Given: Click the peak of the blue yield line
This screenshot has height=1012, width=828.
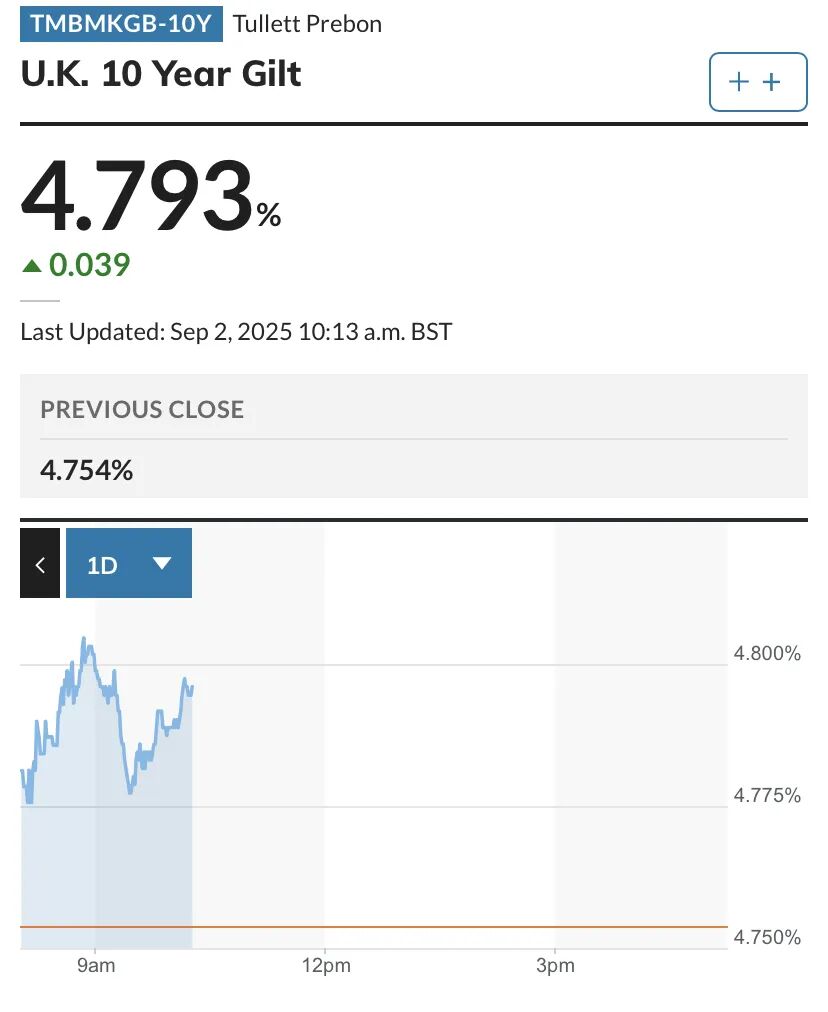Looking at the screenshot, I should point(84,639).
